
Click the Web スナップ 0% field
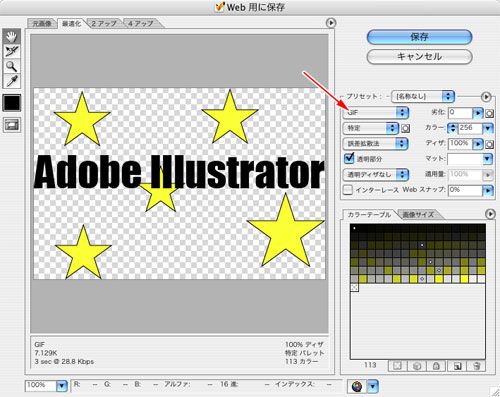click(465, 191)
